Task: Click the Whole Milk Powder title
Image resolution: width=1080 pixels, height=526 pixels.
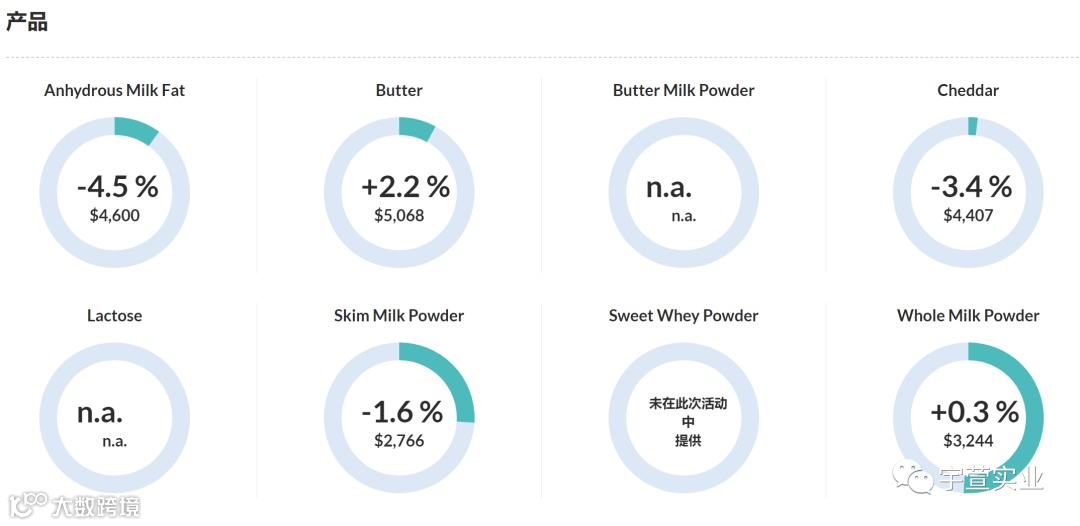Action: tap(968, 315)
